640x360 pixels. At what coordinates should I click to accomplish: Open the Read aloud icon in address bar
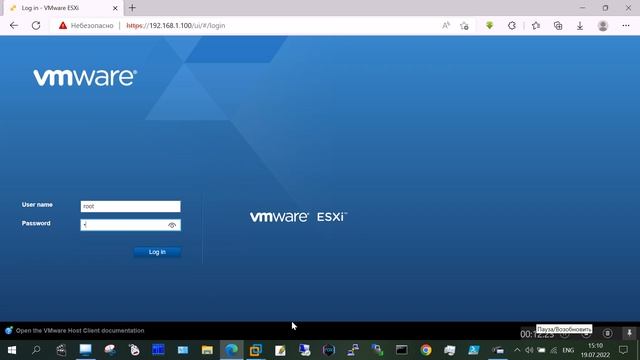point(446,25)
